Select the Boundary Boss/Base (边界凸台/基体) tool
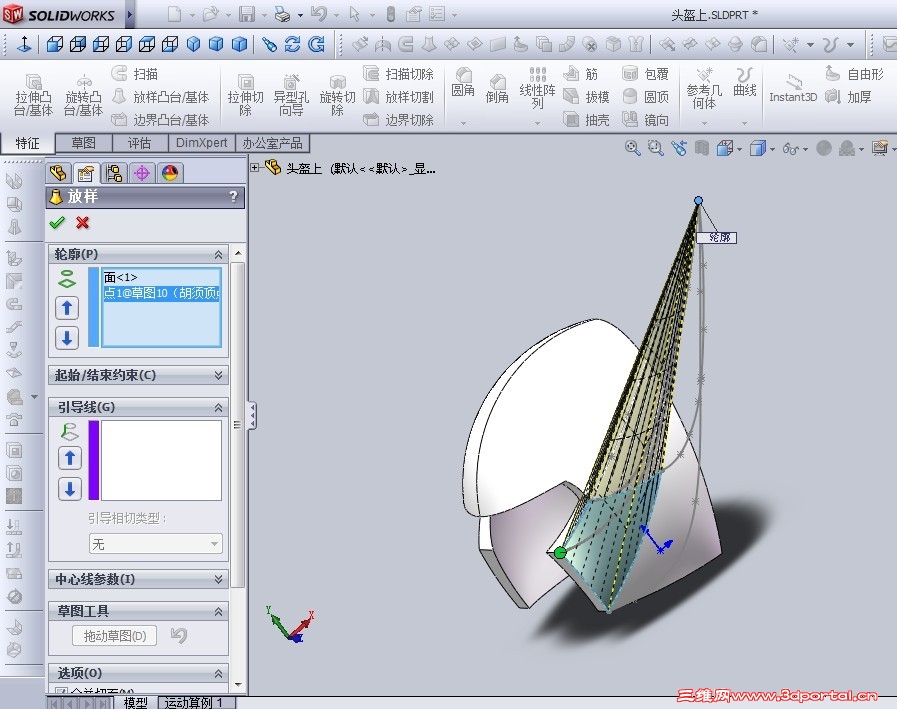The width and height of the screenshot is (897, 709). pyautogui.click(x=160, y=120)
